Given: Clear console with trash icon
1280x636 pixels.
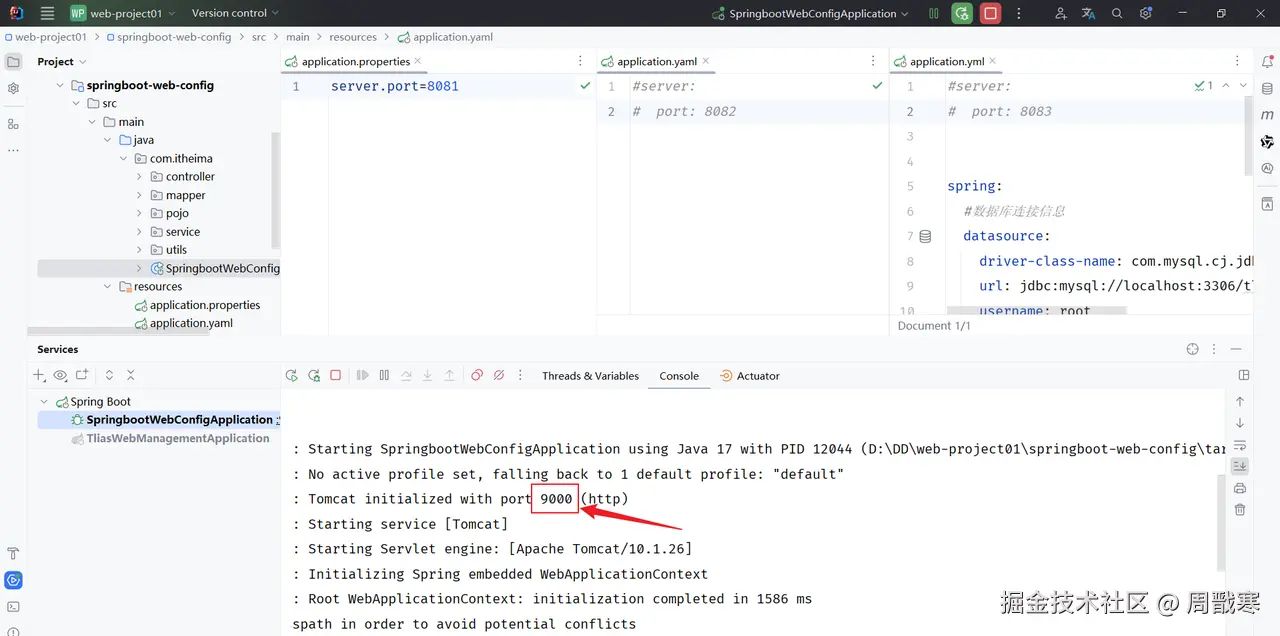Looking at the screenshot, I should [x=1240, y=510].
